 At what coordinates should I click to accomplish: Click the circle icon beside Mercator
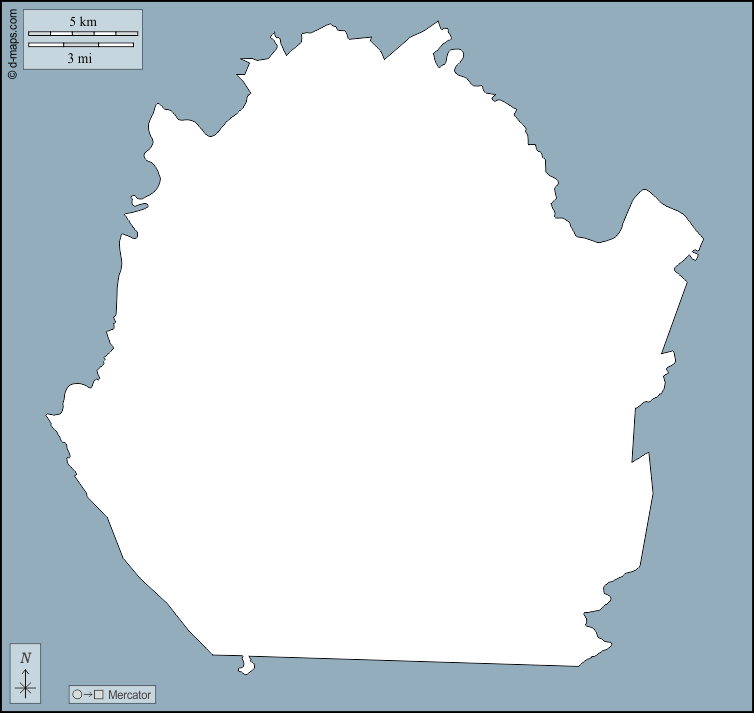point(77,694)
